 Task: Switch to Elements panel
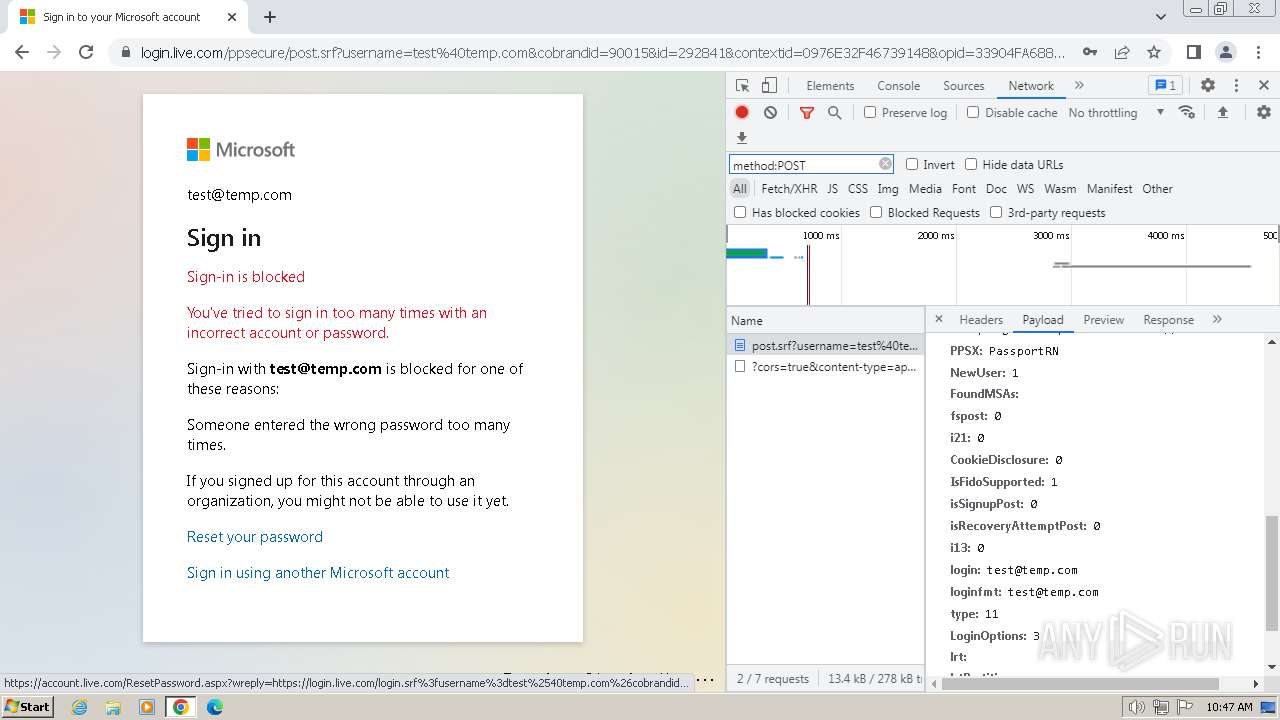tap(830, 86)
